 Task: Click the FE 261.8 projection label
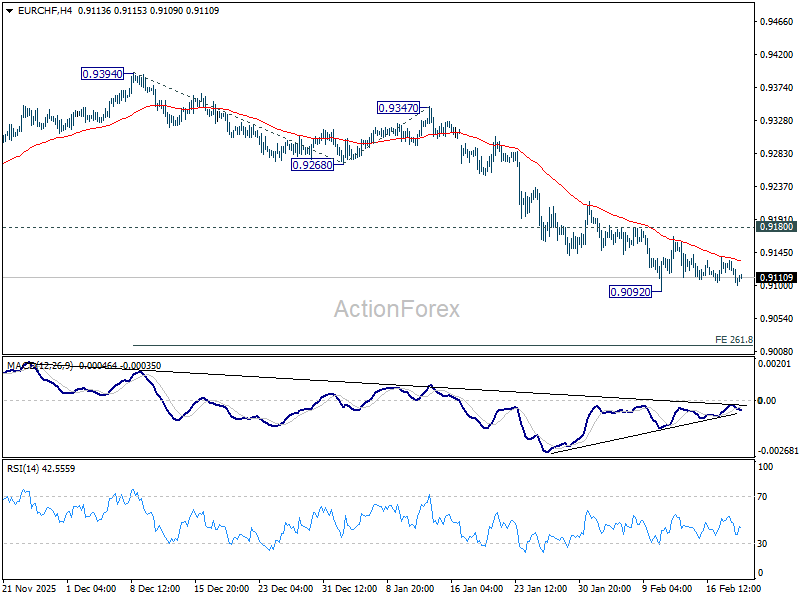click(734, 340)
